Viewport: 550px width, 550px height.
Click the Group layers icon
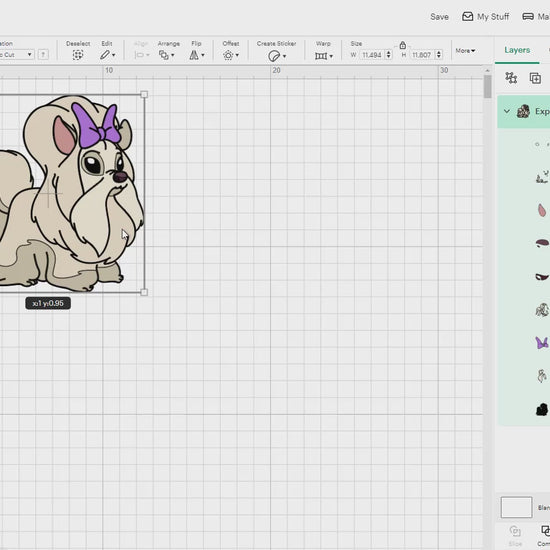(511, 78)
